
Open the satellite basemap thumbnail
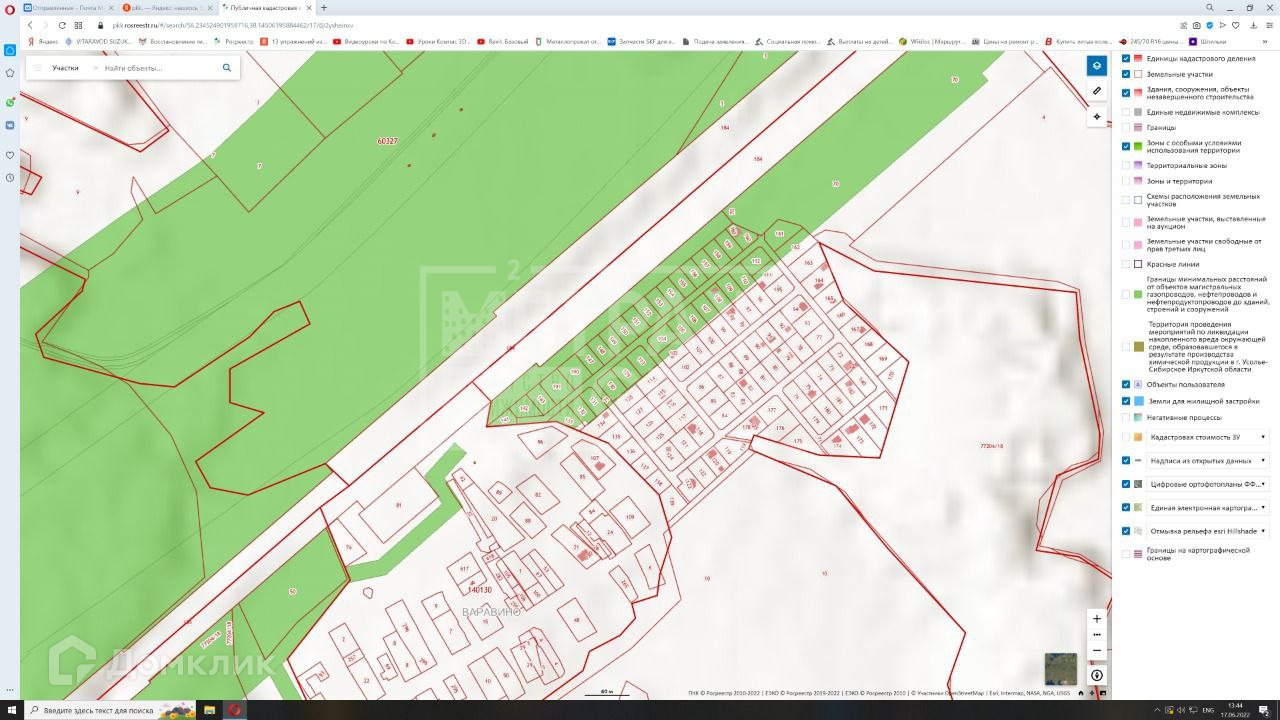point(1061,669)
